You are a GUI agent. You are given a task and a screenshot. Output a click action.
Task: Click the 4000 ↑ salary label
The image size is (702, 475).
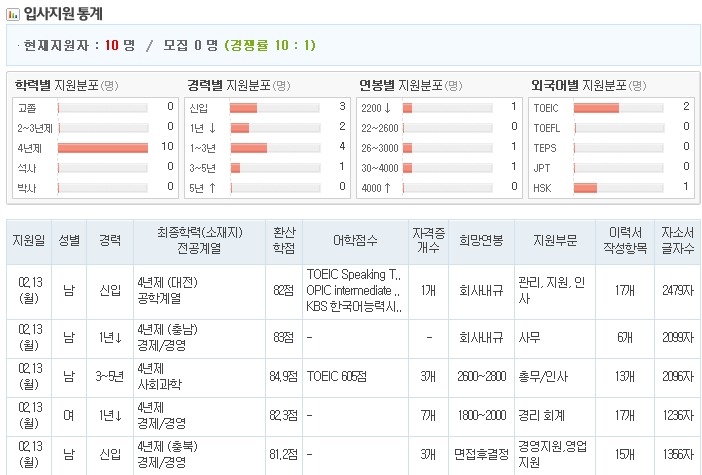(x=376, y=188)
